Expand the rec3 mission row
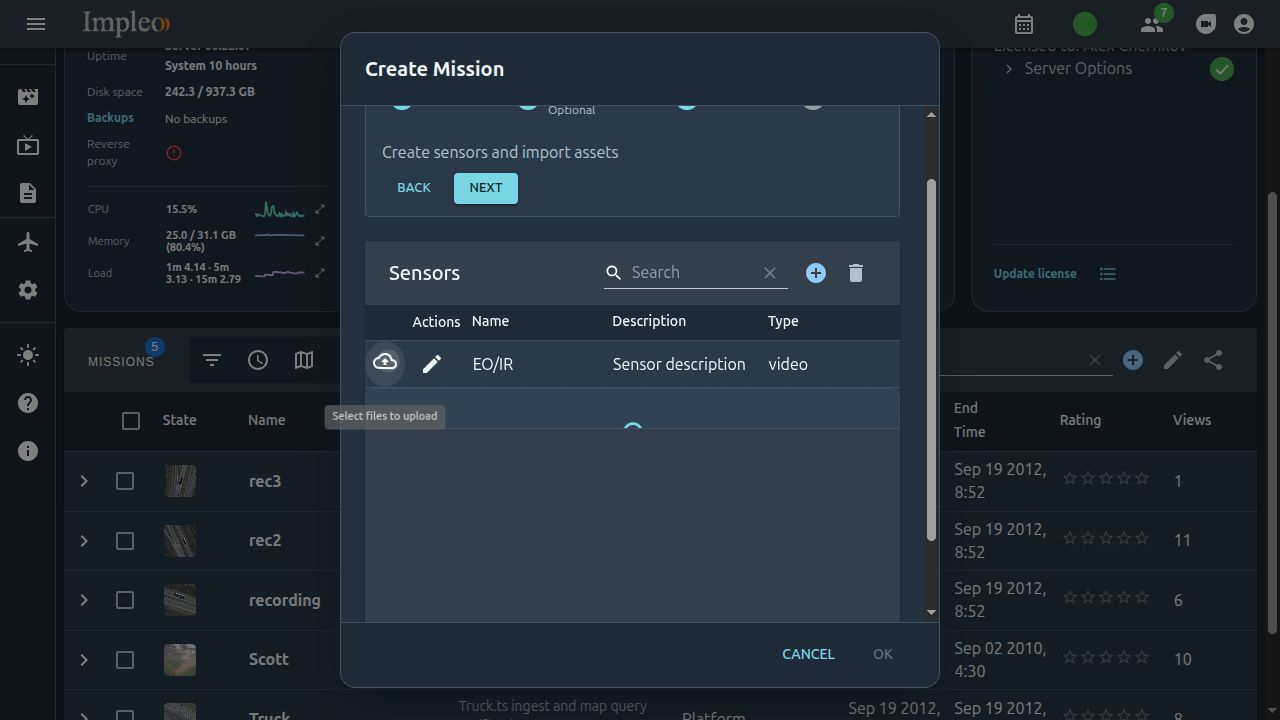 [84, 481]
